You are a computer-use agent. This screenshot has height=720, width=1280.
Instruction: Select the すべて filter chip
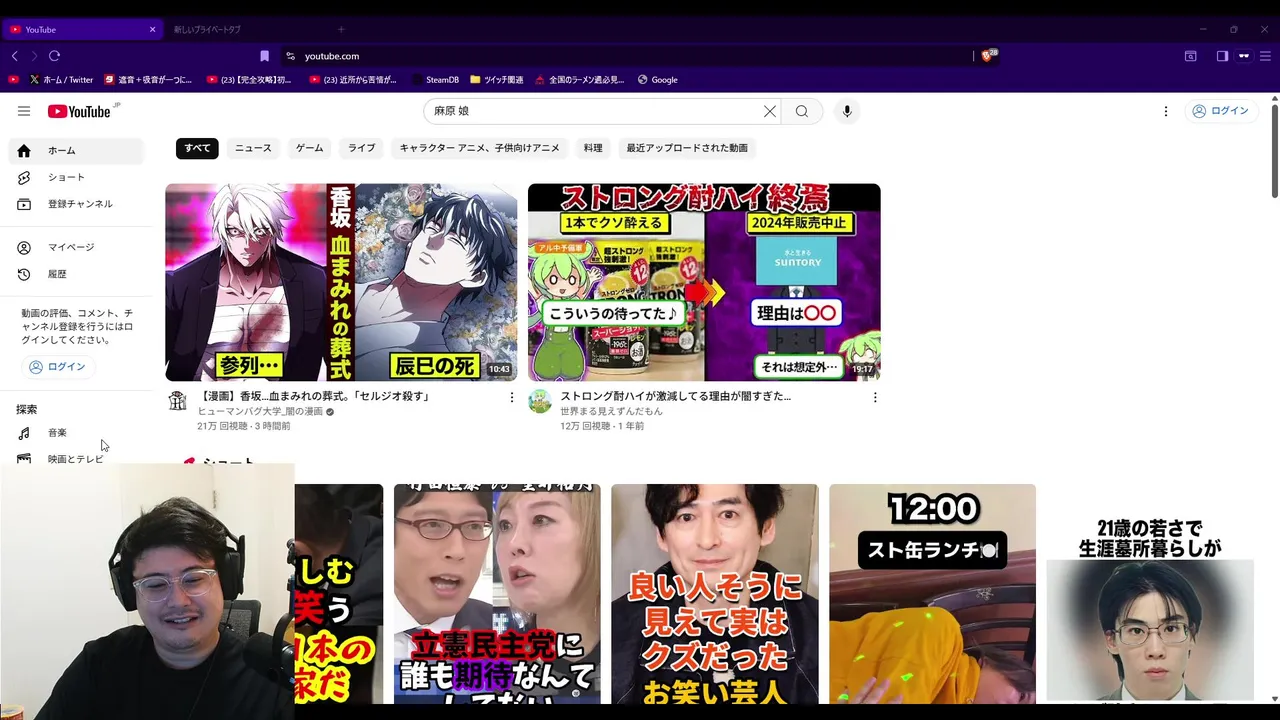(x=197, y=148)
